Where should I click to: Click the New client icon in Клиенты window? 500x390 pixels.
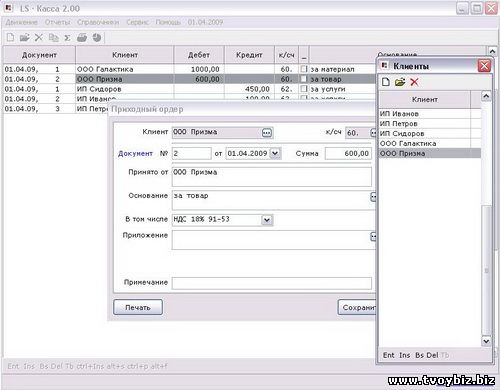tap(386, 82)
